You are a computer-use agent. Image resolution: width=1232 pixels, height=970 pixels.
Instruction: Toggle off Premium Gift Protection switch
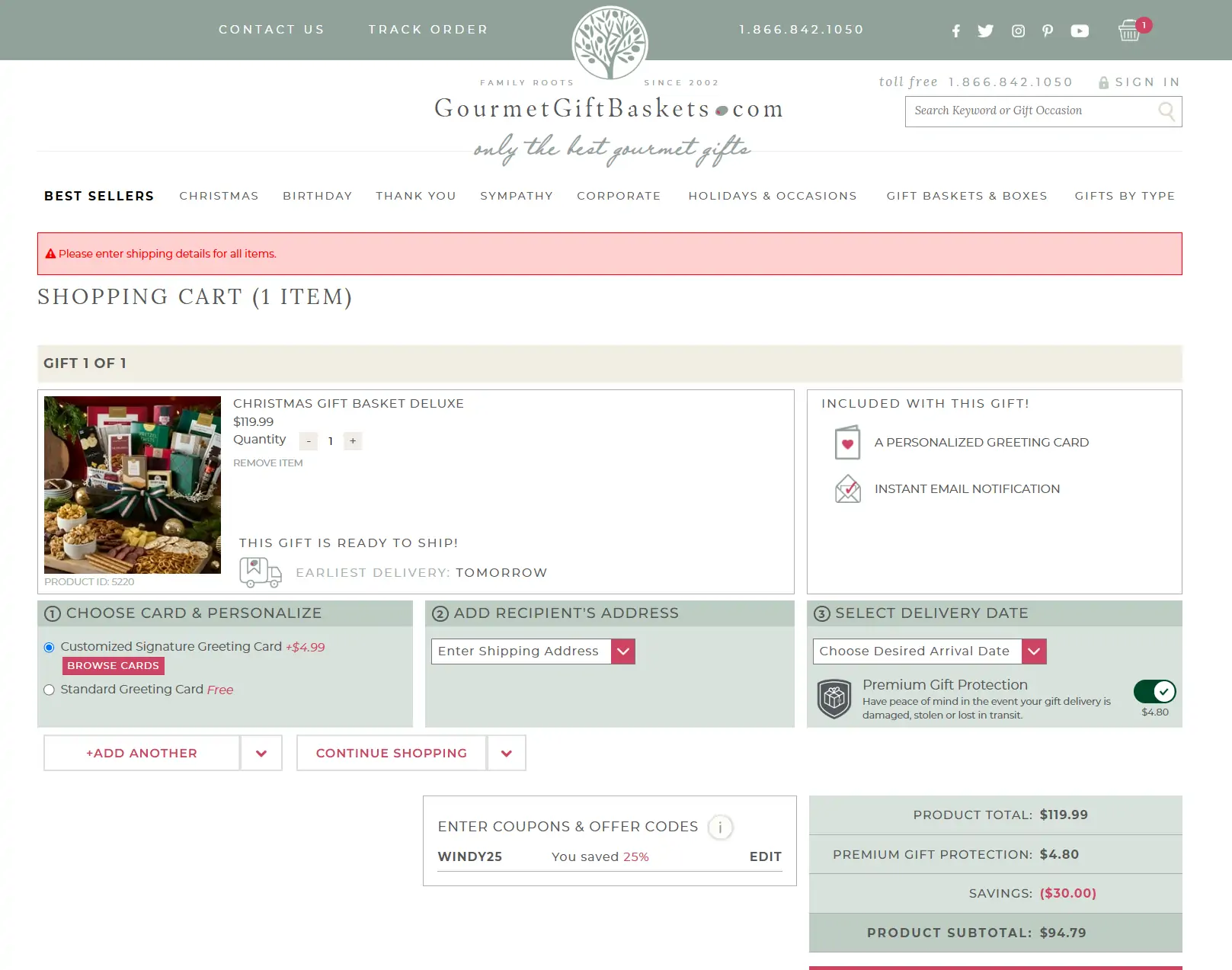point(1154,691)
